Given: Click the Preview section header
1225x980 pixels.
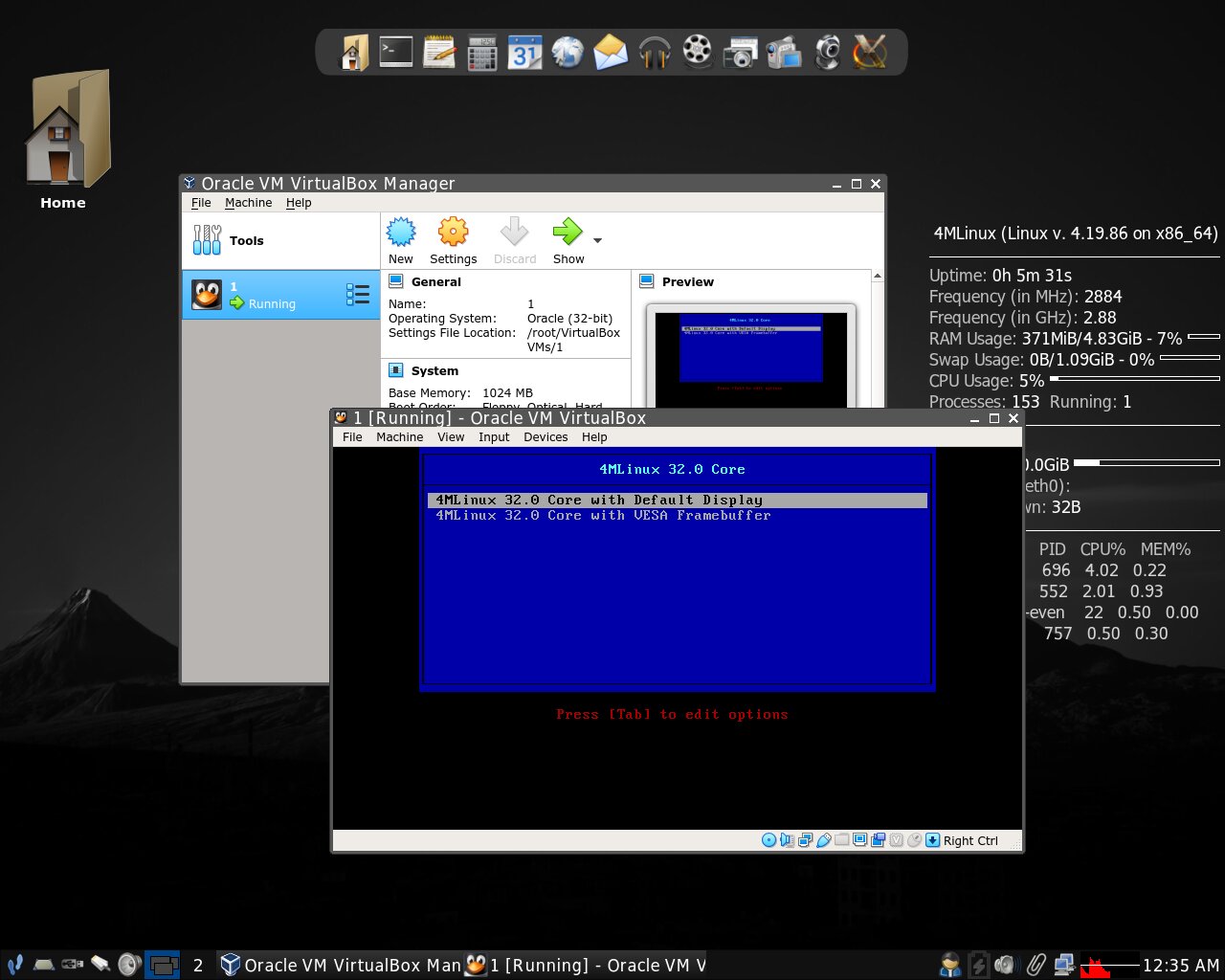Looking at the screenshot, I should pyautogui.click(x=687, y=282).
